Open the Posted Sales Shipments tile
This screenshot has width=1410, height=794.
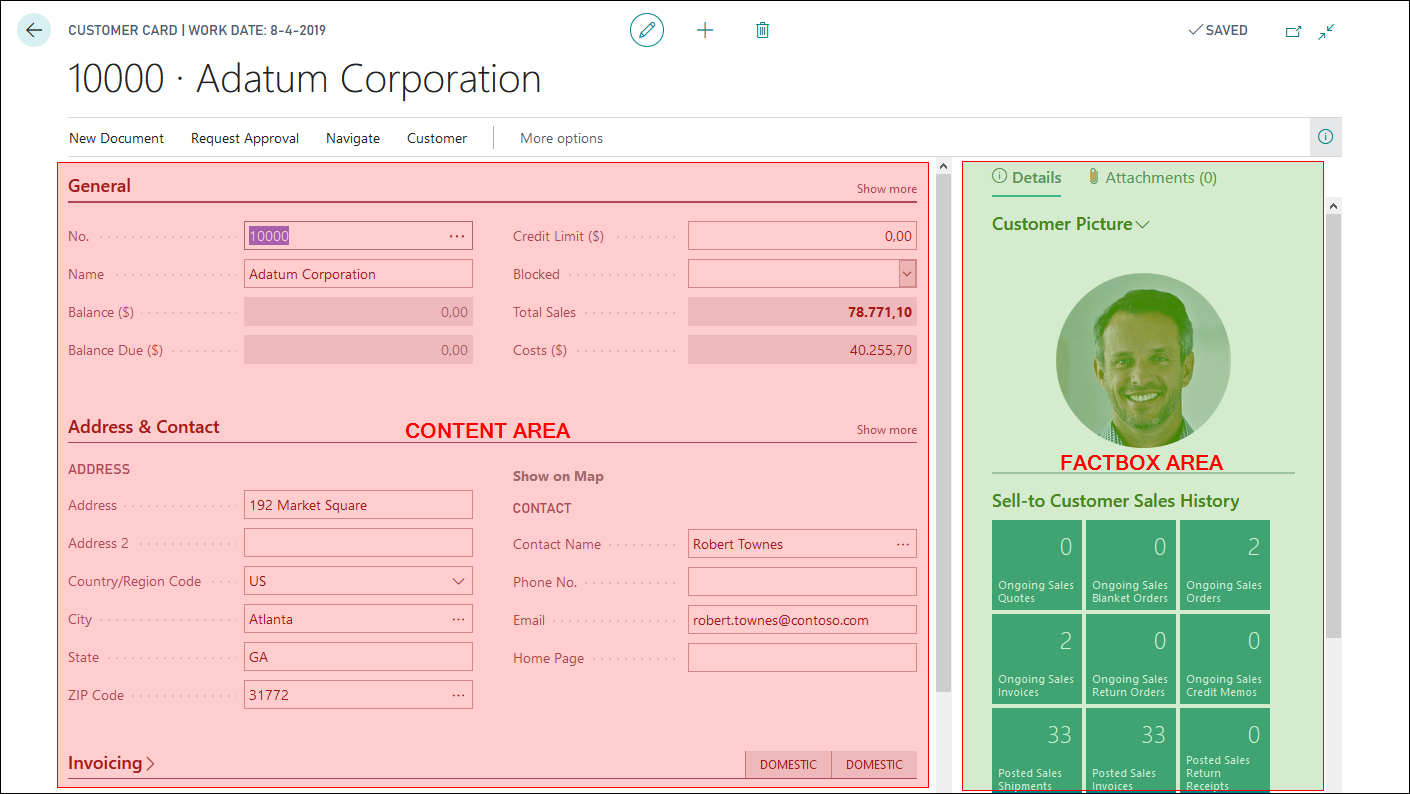[x=1036, y=750]
